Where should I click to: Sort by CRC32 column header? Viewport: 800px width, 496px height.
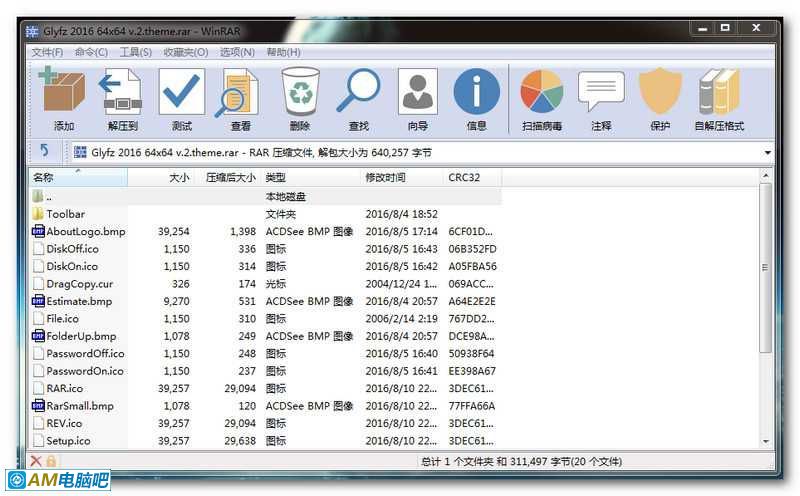pos(472,178)
